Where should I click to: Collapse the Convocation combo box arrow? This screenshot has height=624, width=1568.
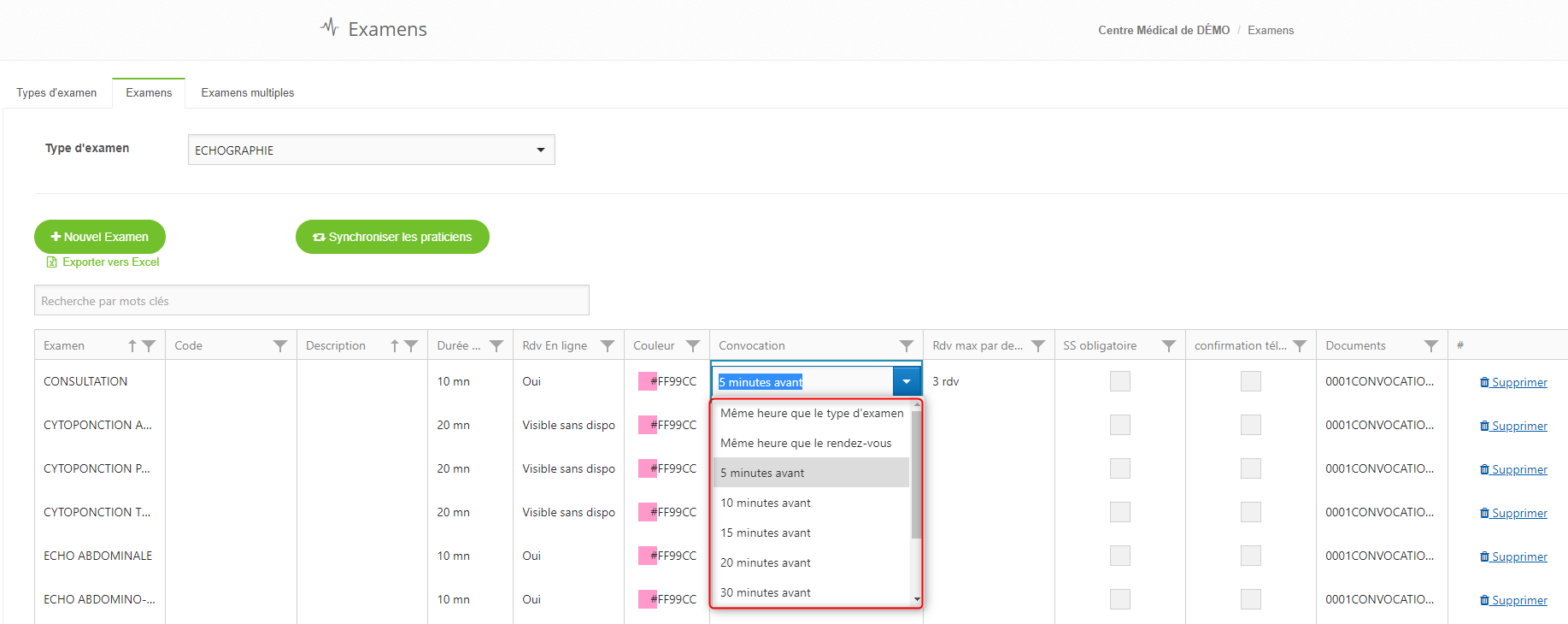pos(906,382)
